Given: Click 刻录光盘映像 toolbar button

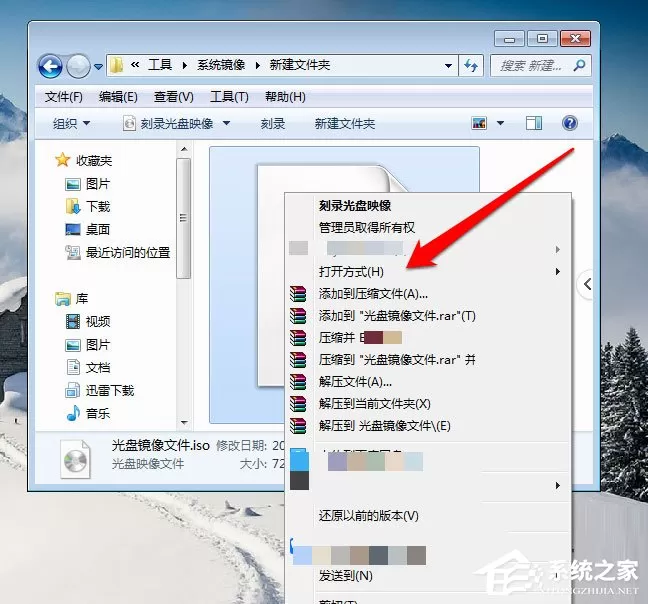Looking at the screenshot, I should coord(168,124).
